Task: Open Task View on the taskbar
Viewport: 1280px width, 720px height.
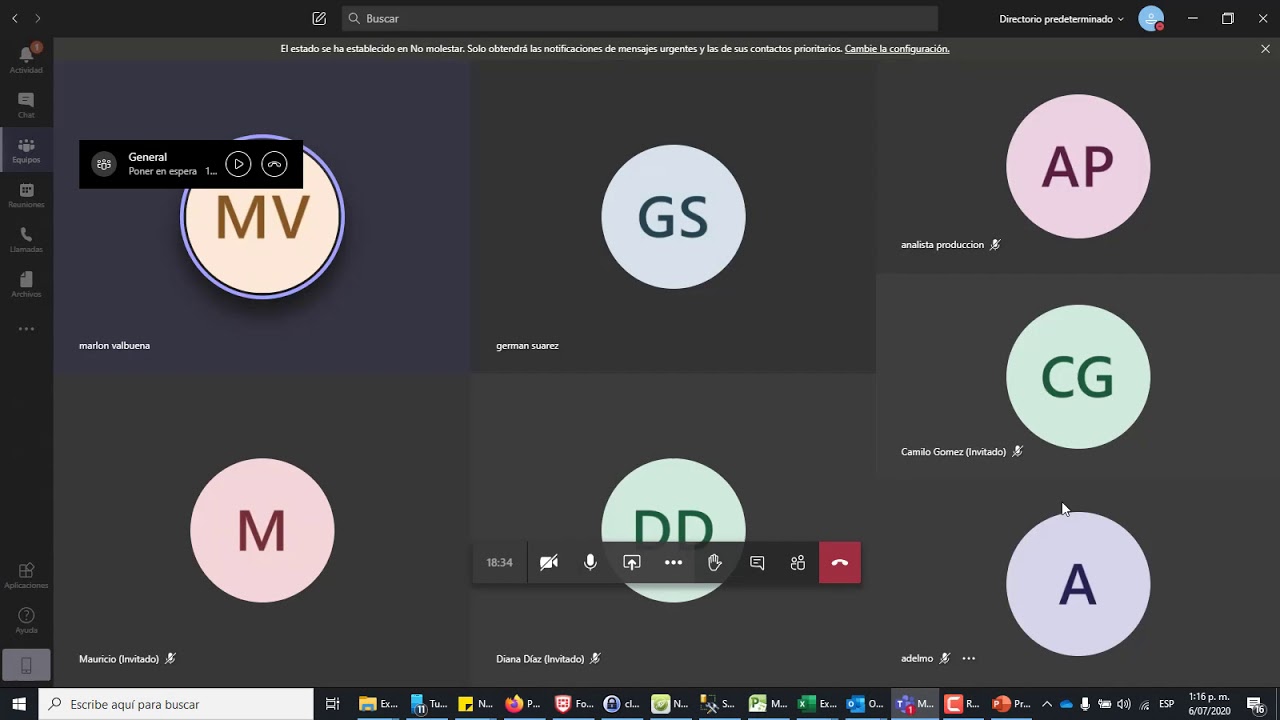Action: pos(333,704)
